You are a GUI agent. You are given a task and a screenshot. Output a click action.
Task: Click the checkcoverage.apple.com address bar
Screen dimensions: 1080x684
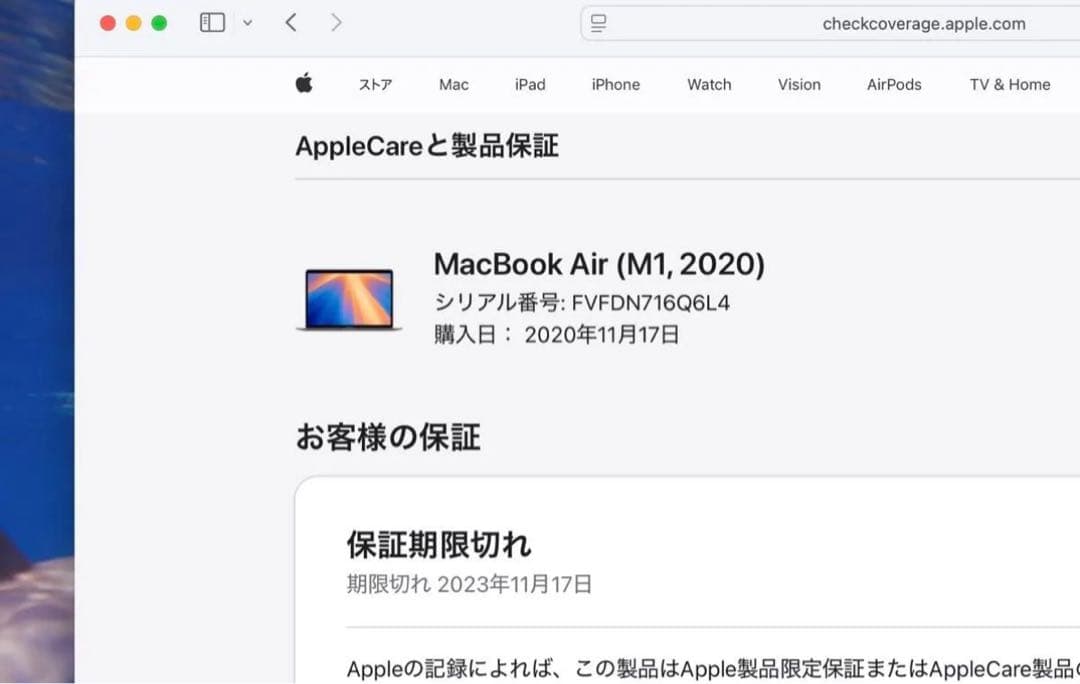(923, 22)
